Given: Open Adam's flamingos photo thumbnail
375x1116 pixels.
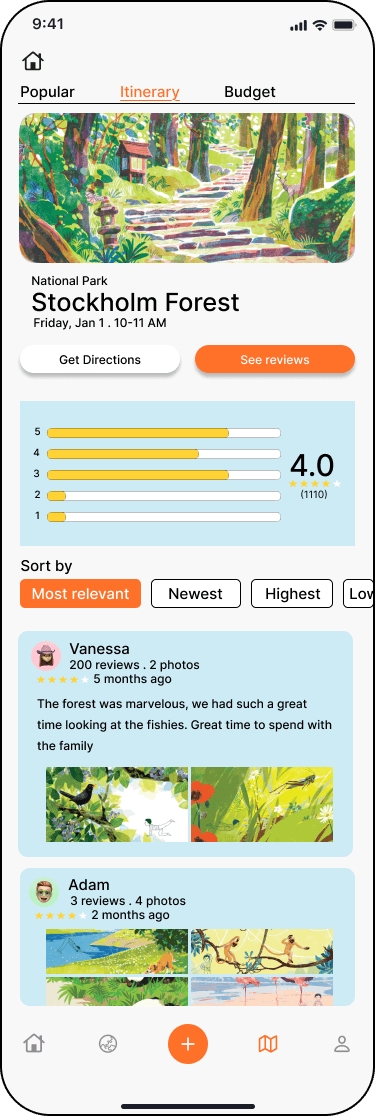Looking at the screenshot, I should coord(262,991).
